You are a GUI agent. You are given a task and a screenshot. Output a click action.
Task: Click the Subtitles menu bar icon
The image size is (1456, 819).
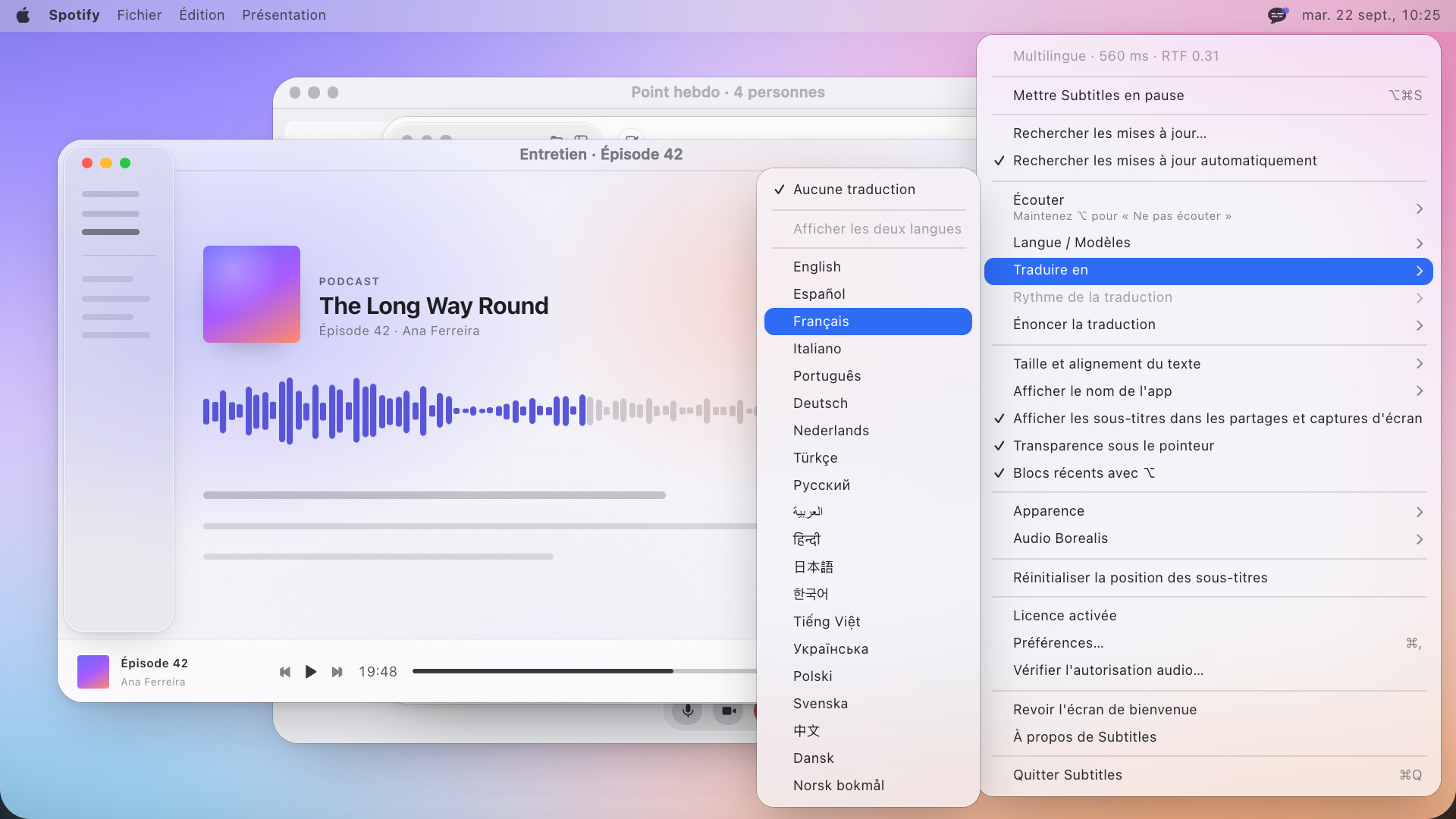click(1278, 15)
